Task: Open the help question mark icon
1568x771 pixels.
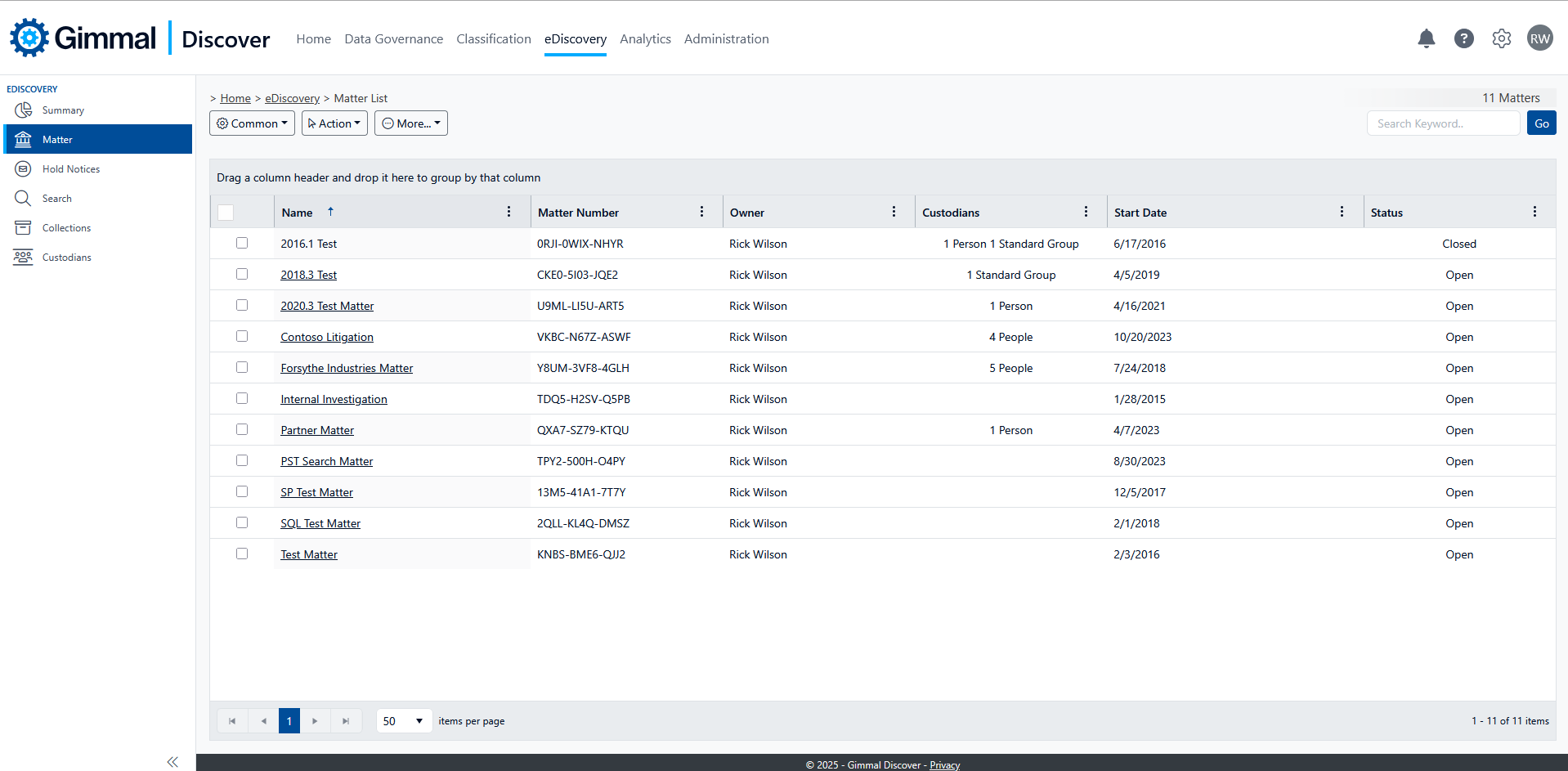Action: (1463, 38)
